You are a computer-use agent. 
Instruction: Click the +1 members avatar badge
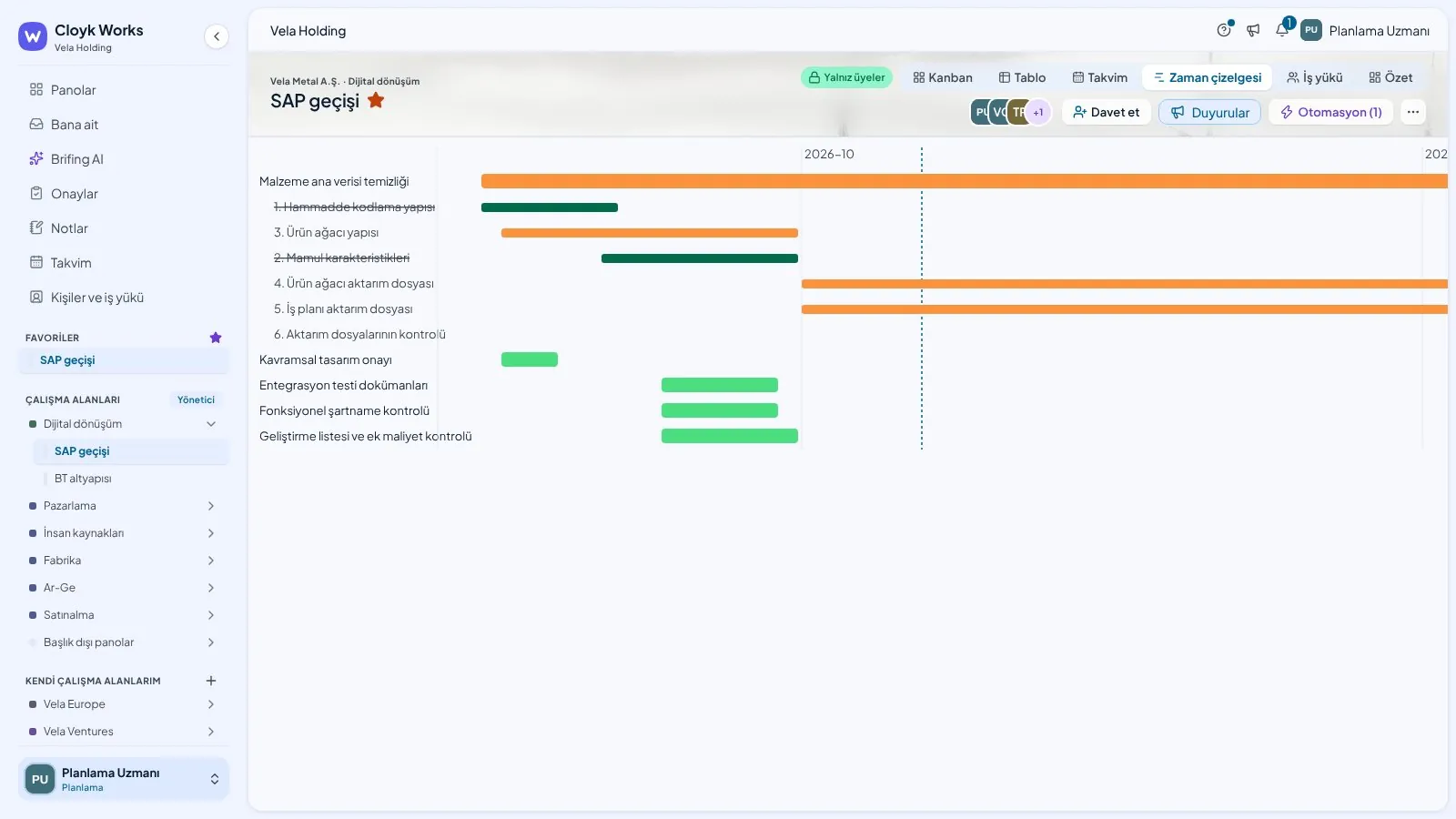[1038, 112]
